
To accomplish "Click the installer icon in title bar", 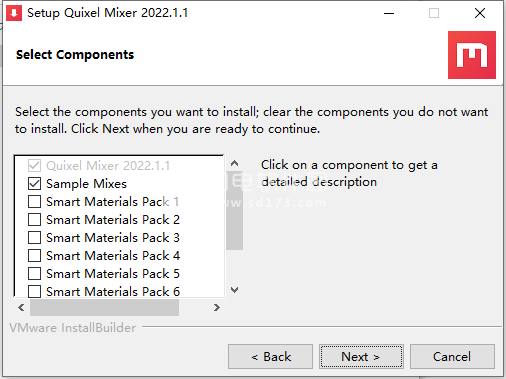I will coord(14,13).
